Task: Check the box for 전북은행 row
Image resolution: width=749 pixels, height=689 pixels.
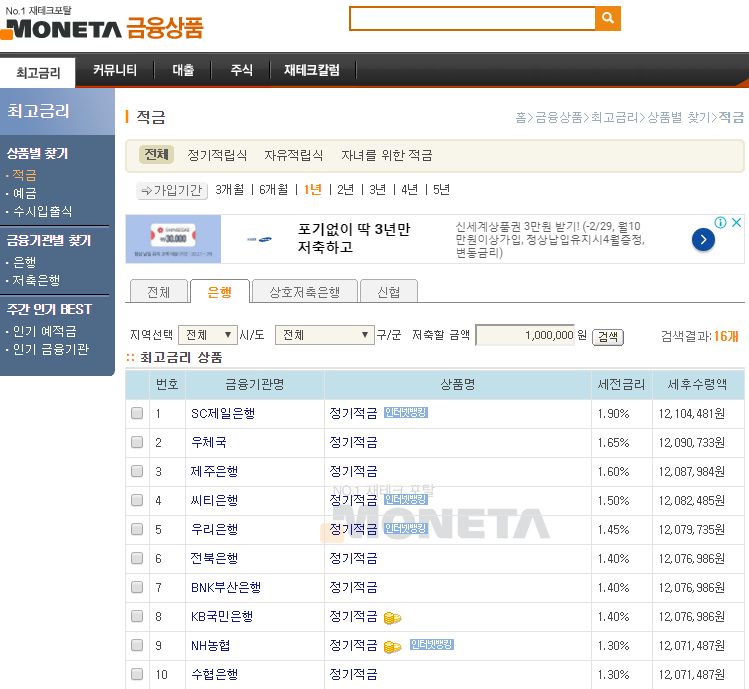Action: [137, 558]
